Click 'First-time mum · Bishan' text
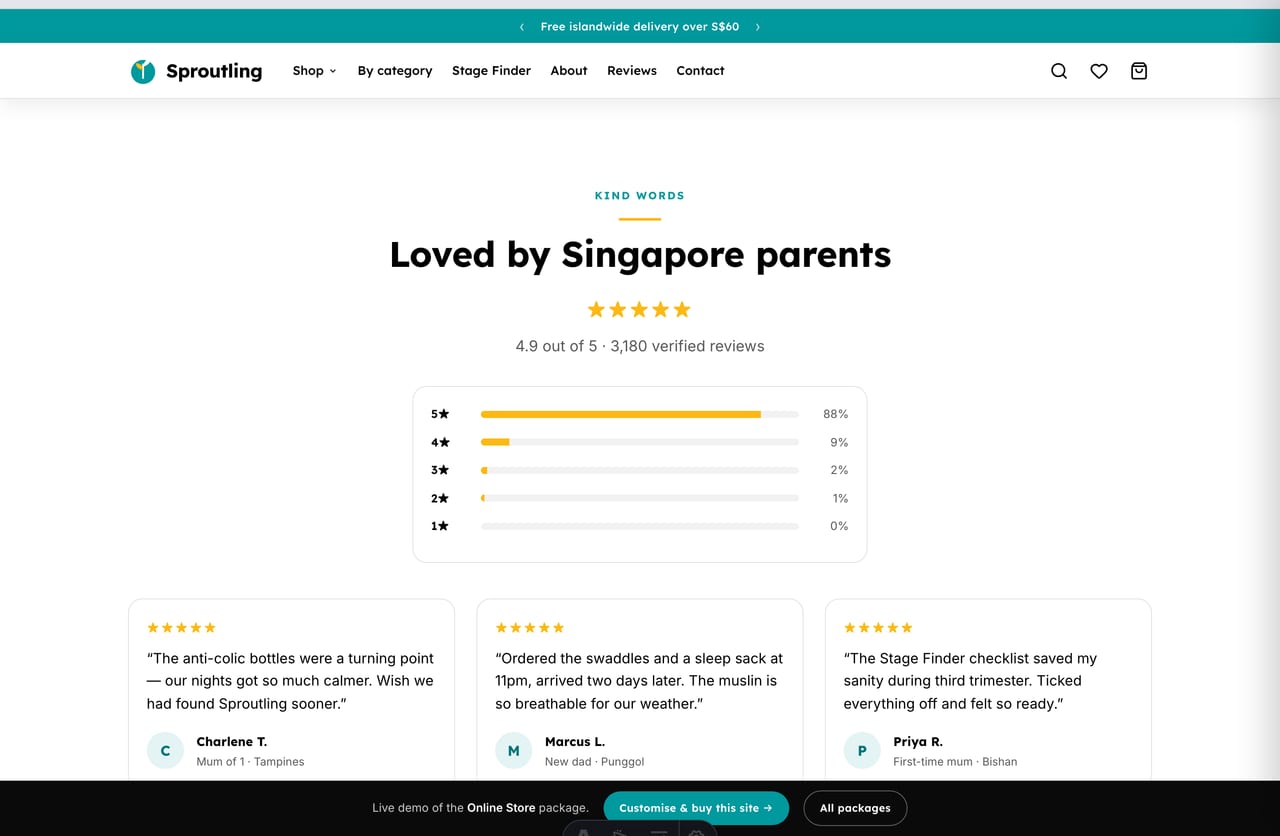The height and width of the screenshot is (836, 1280). pos(955,762)
